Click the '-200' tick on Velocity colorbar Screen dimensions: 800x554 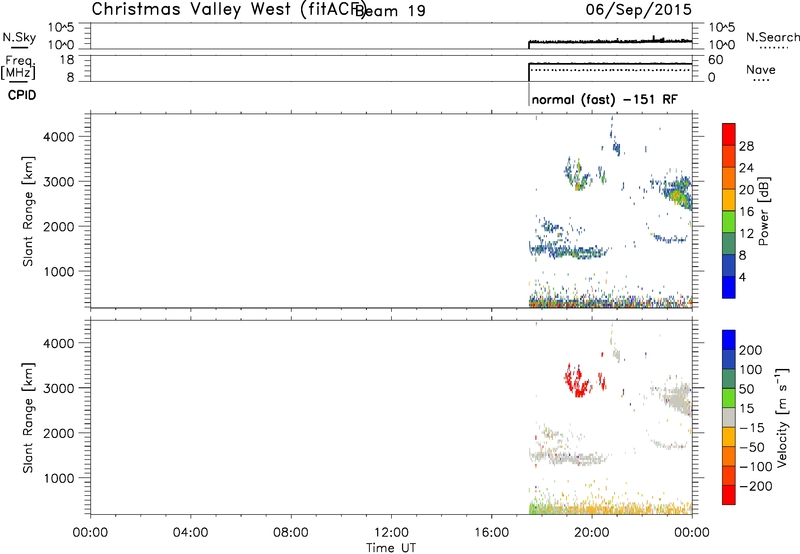pyautogui.click(x=756, y=486)
